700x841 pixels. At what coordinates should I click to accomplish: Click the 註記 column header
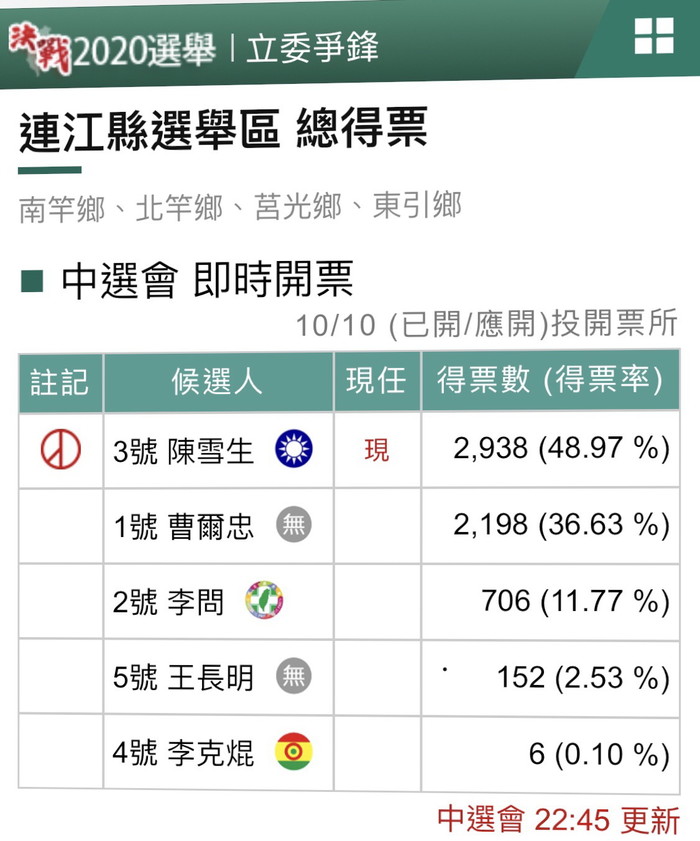(x=60, y=382)
